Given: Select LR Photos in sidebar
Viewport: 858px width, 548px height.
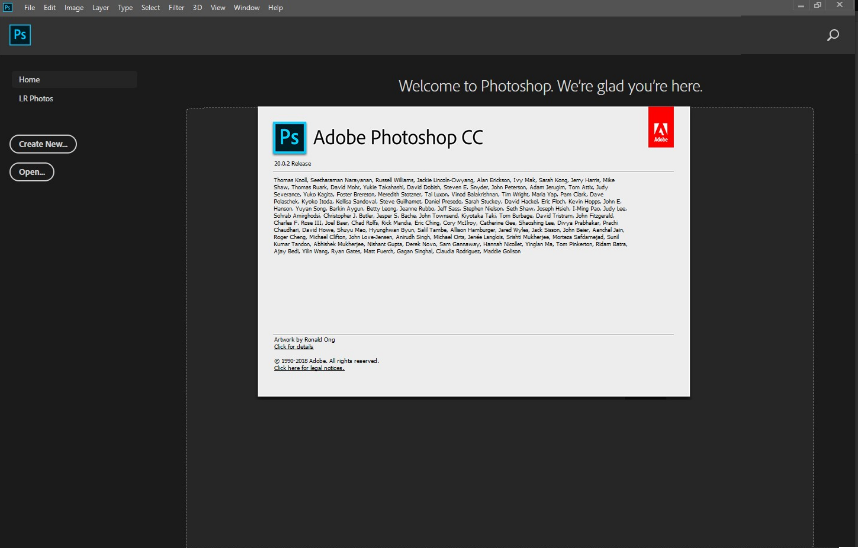Looking at the screenshot, I should [36, 99].
